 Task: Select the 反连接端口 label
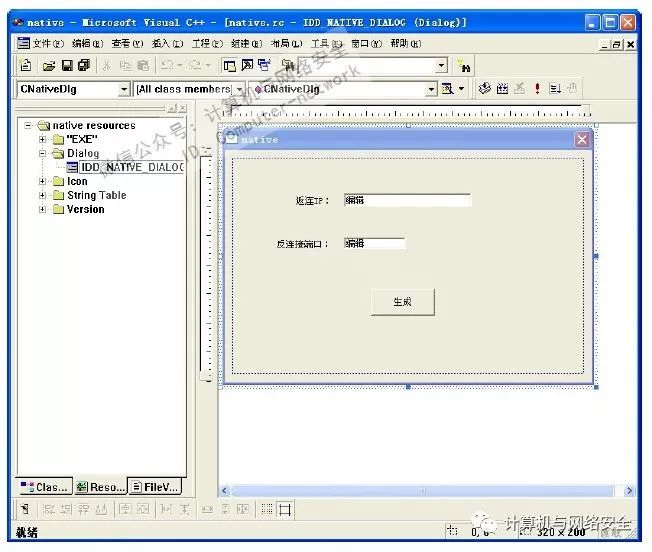302,244
